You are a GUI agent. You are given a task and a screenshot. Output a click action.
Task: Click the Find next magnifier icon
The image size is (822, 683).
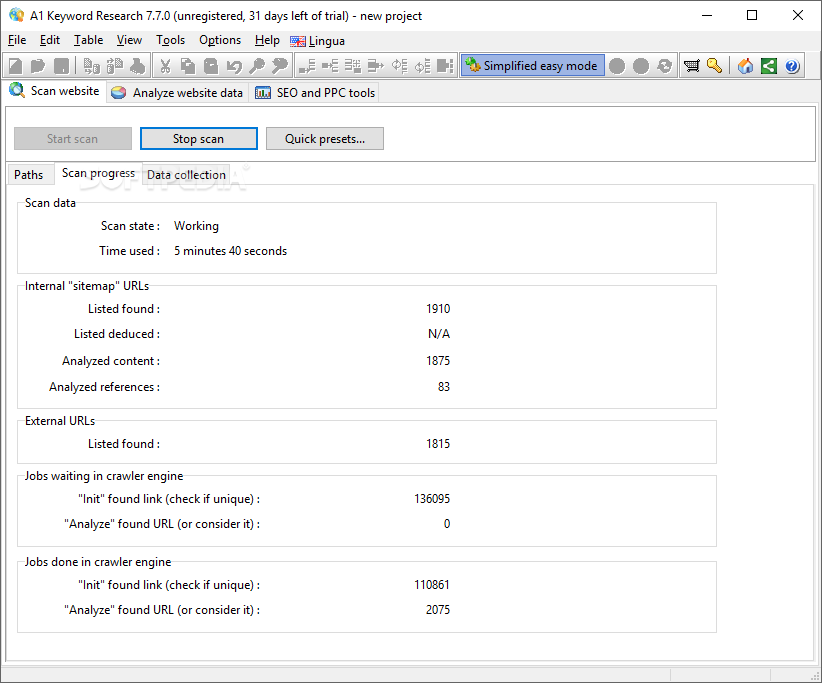point(280,66)
